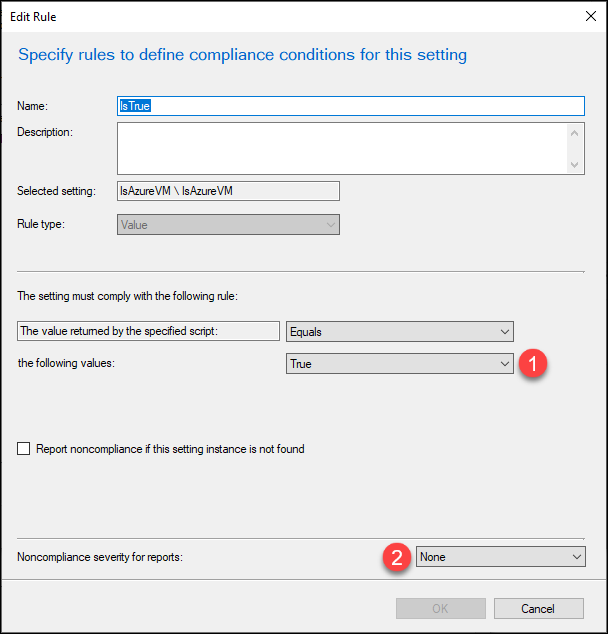608x634 pixels.
Task: Click the OK button
Action: point(441,609)
